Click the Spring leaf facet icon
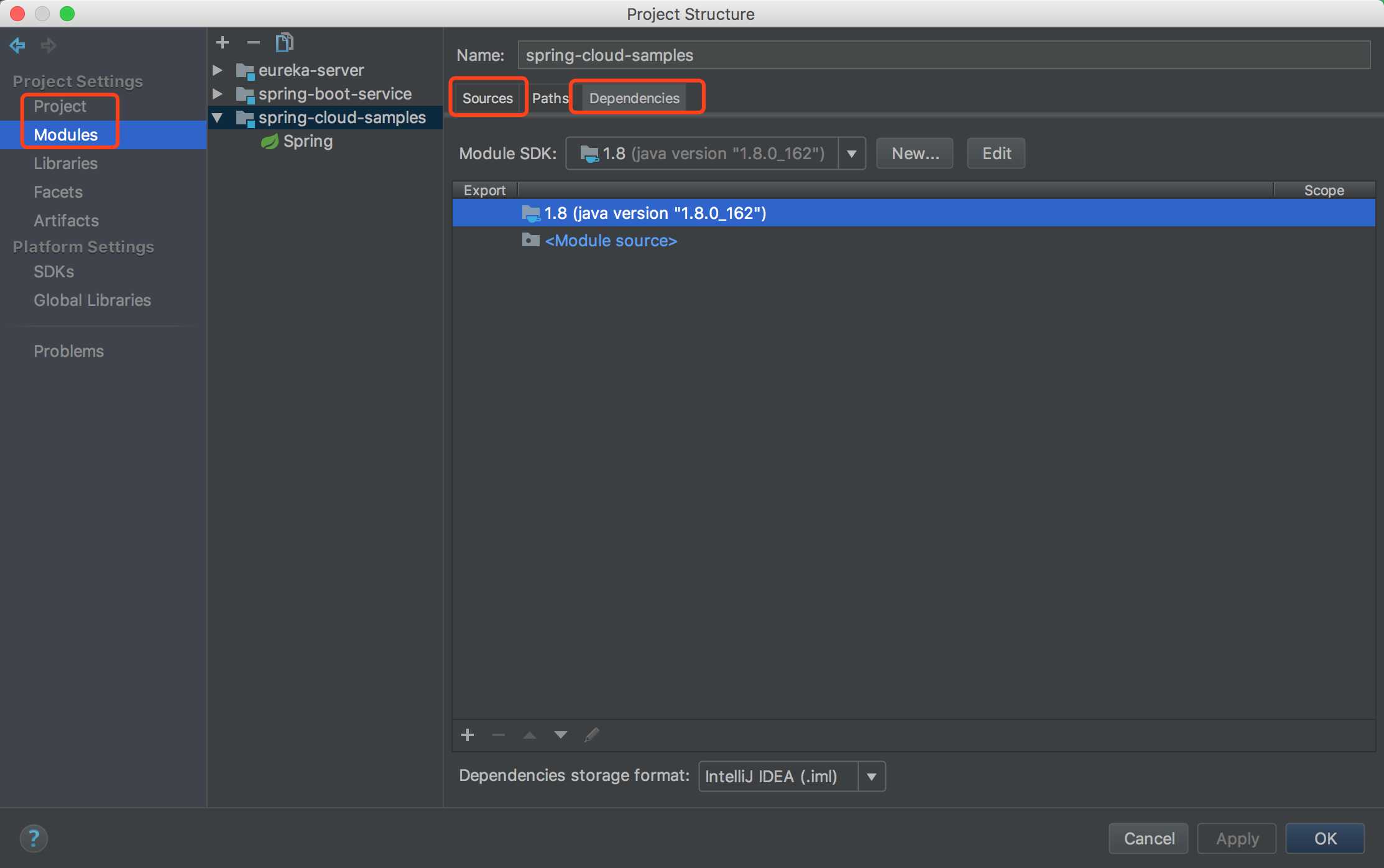 270,142
